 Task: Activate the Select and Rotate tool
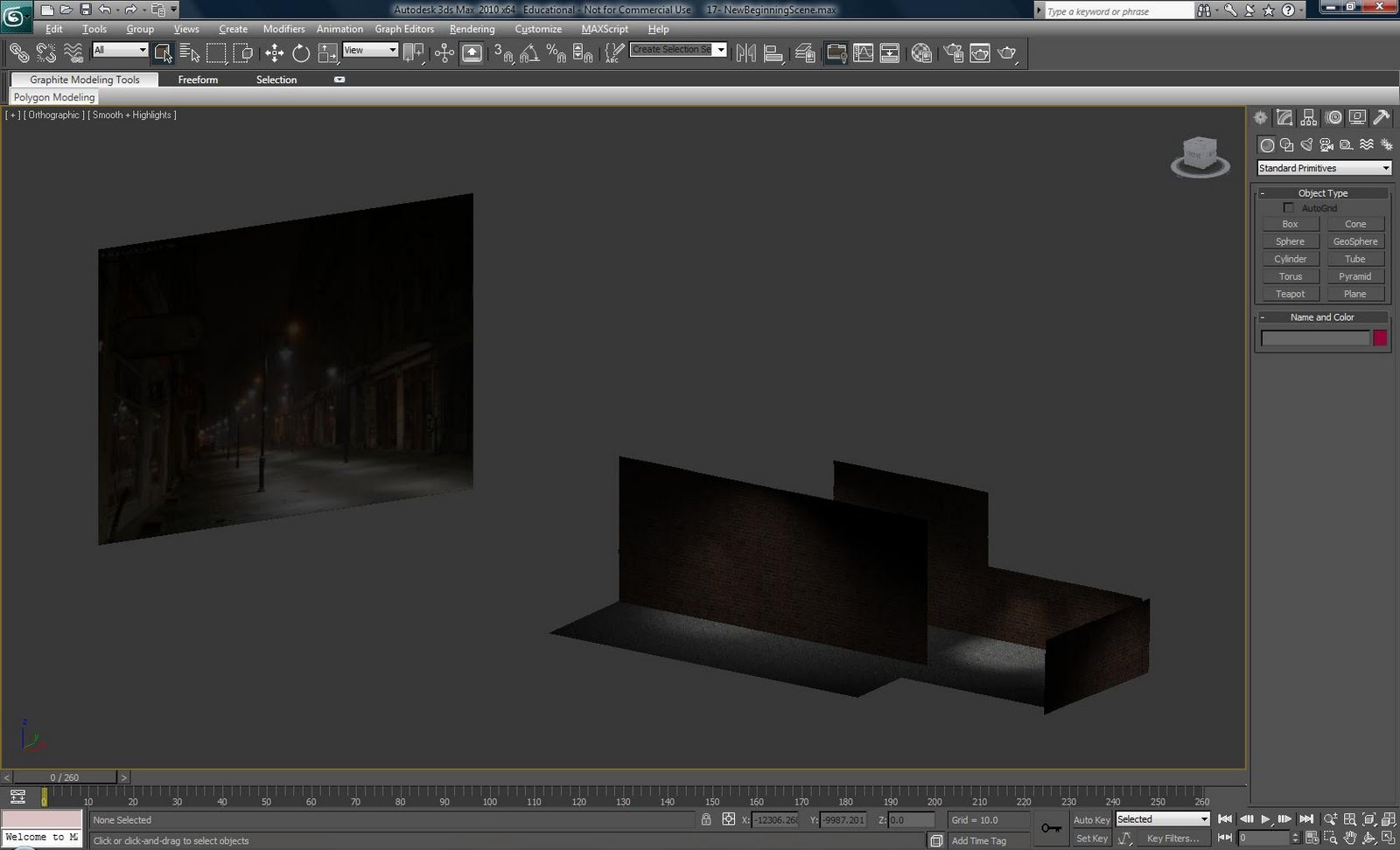[x=301, y=53]
